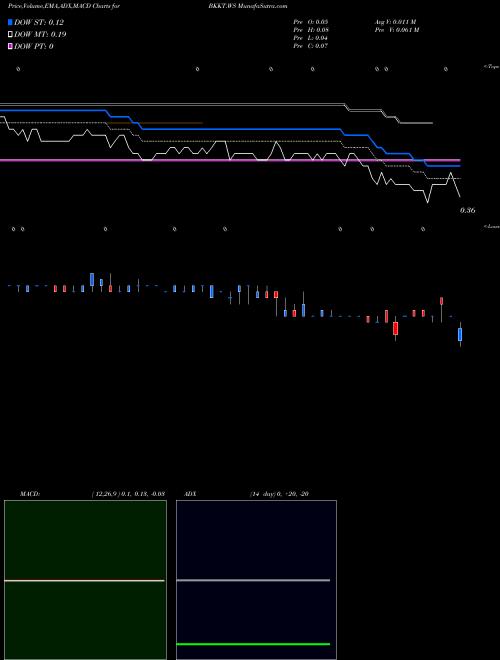Click the green line in the ADX panel
This screenshot has height=660, width=500.
tap(253, 644)
